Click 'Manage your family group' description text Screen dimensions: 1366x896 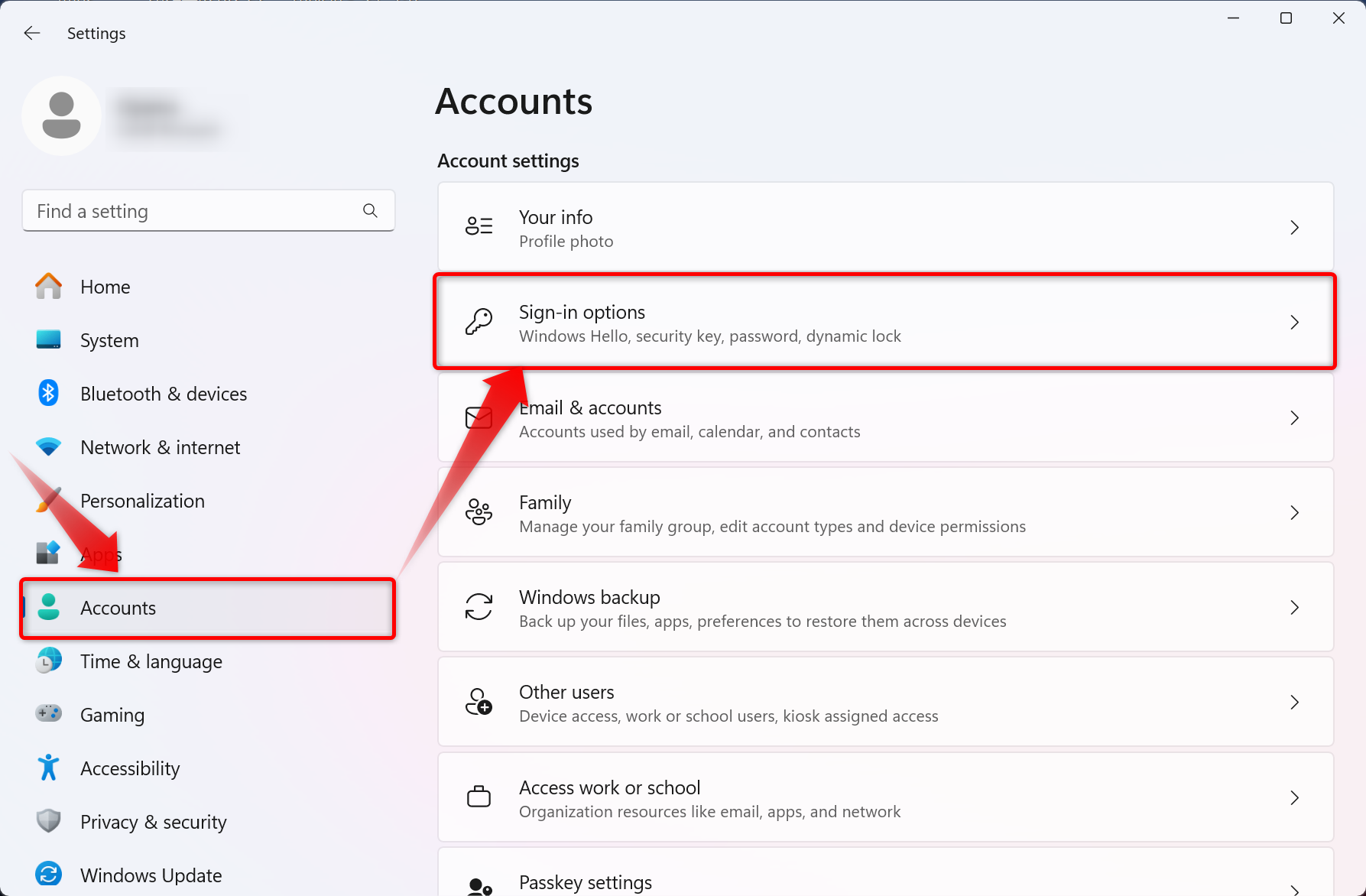click(772, 527)
